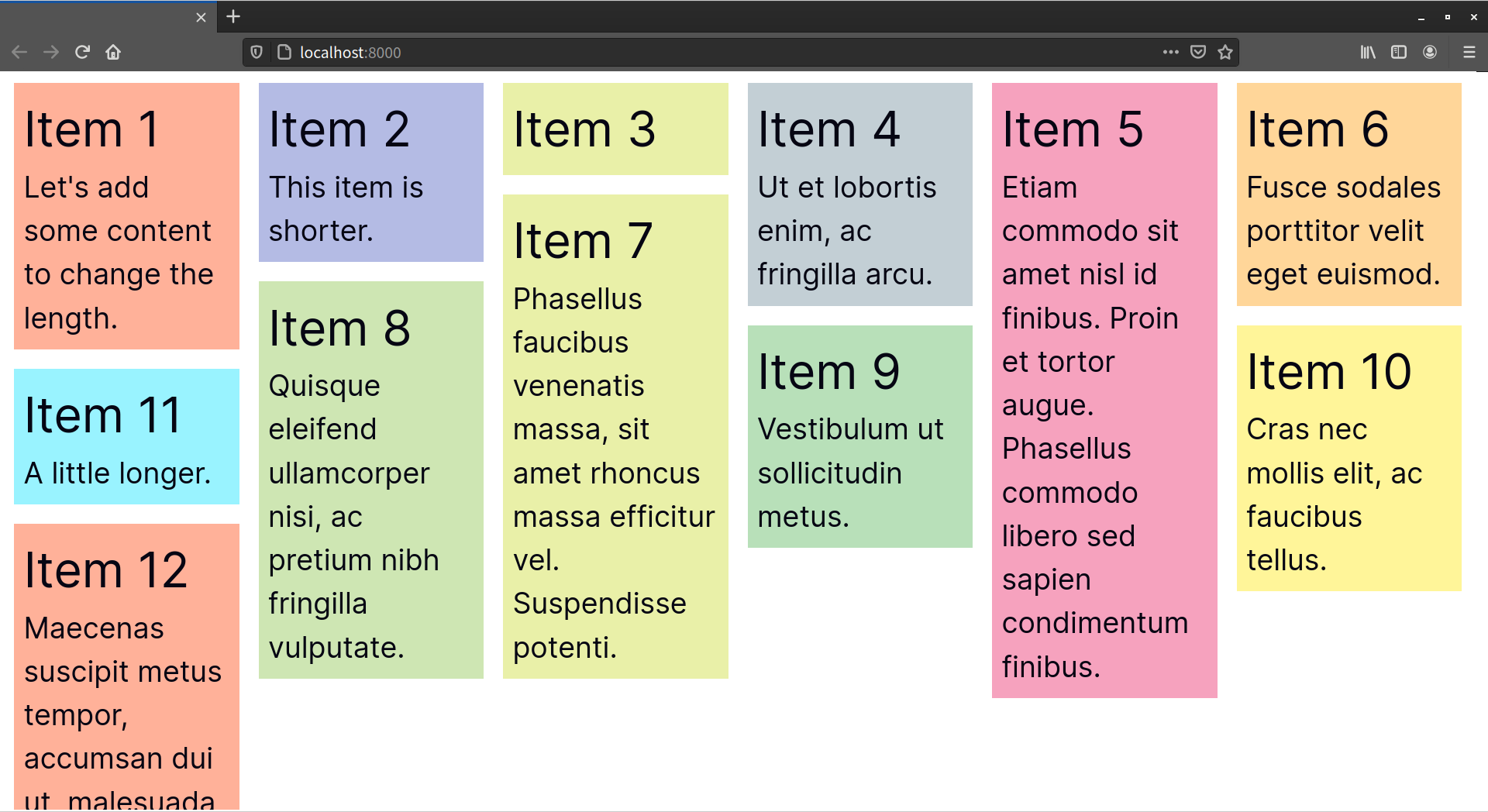Reload the localhost page
This screenshot has height=812, width=1488.
click(x=82, y=52)
